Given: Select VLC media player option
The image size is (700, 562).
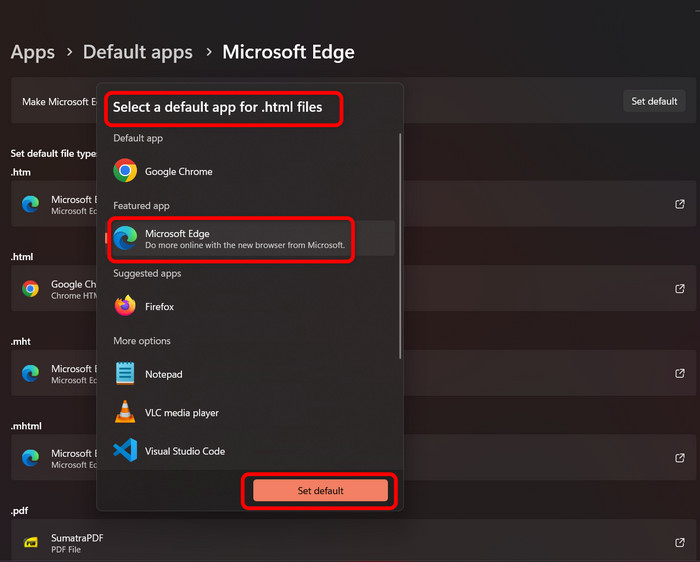Looking at the screenshot, I should coord(250,412).
